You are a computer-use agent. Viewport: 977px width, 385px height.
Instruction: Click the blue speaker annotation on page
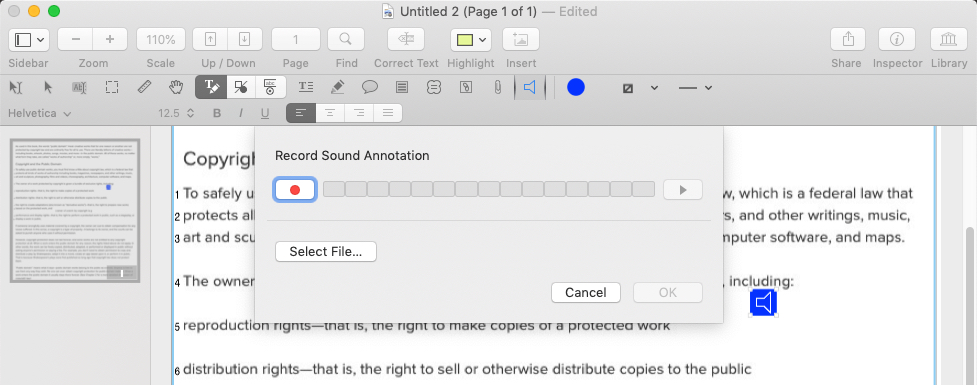[x=763, y=303]
